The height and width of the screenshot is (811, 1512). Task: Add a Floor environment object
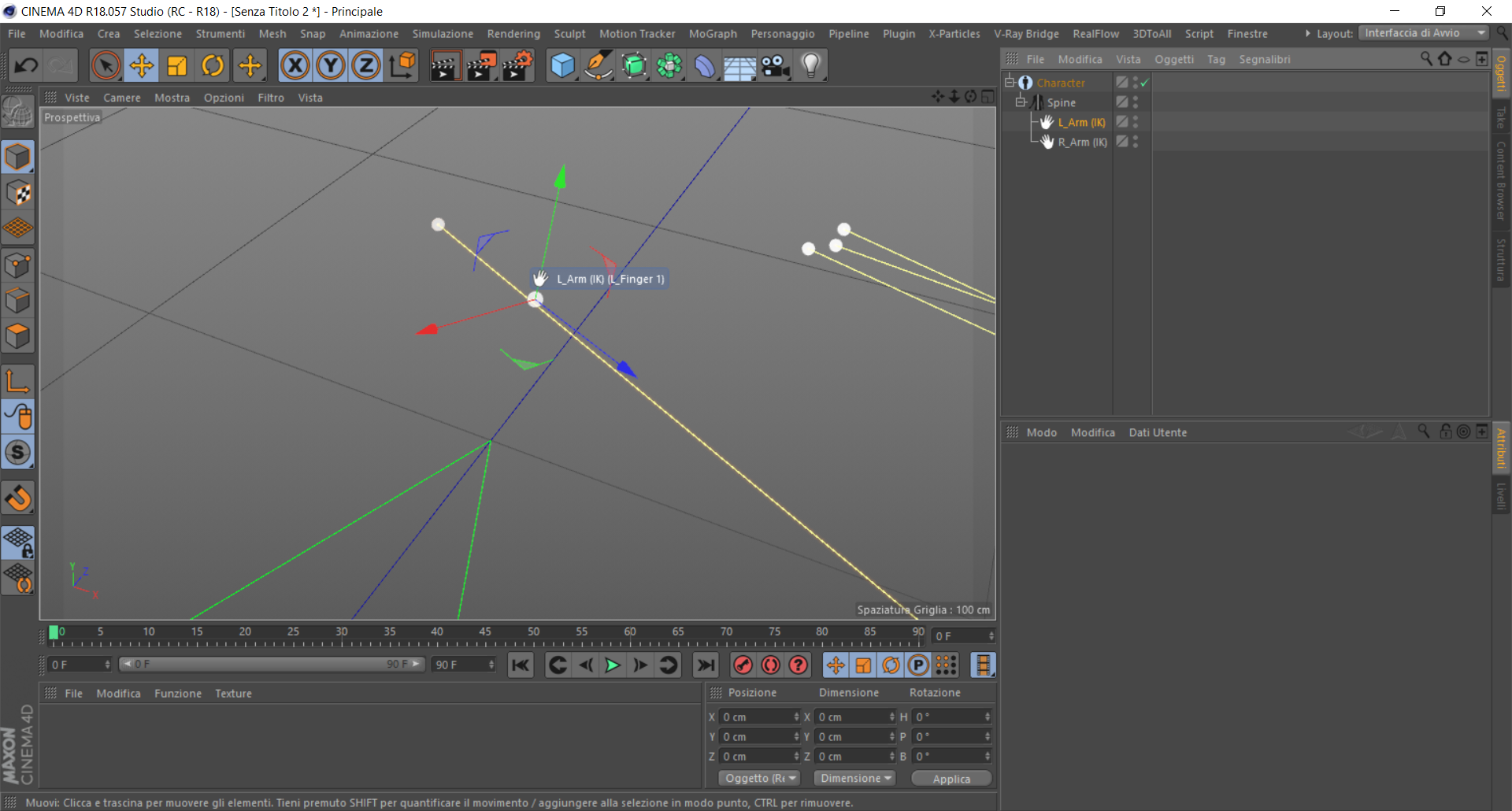[740, 65]
